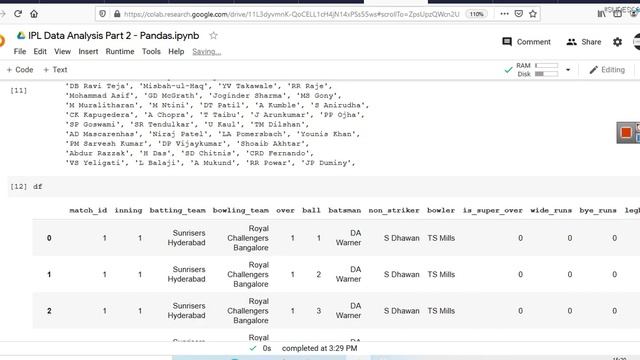Click the match_id column header
Screen dimensions: 640x360
point(88,210)
